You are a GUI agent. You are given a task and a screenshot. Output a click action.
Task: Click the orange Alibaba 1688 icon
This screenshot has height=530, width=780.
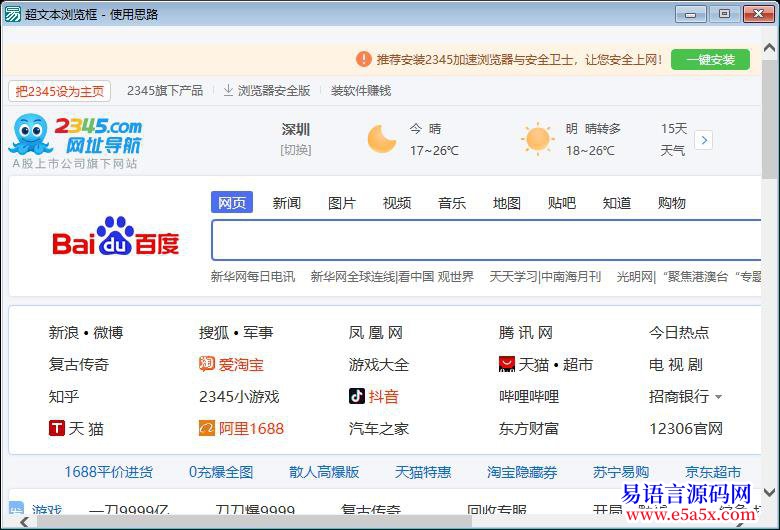(x=207, y=428)
